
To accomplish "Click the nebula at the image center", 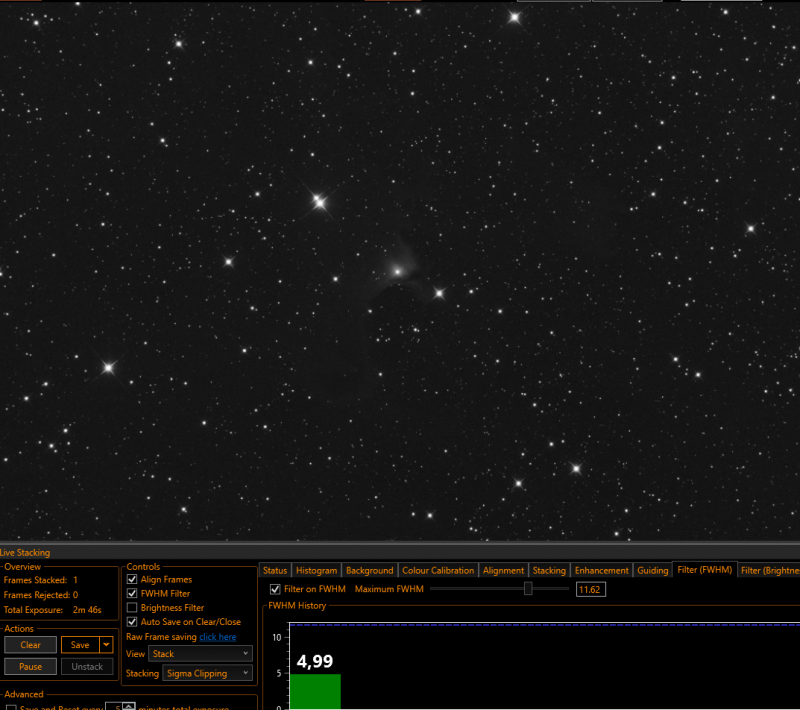I will [x=397, y=271].
